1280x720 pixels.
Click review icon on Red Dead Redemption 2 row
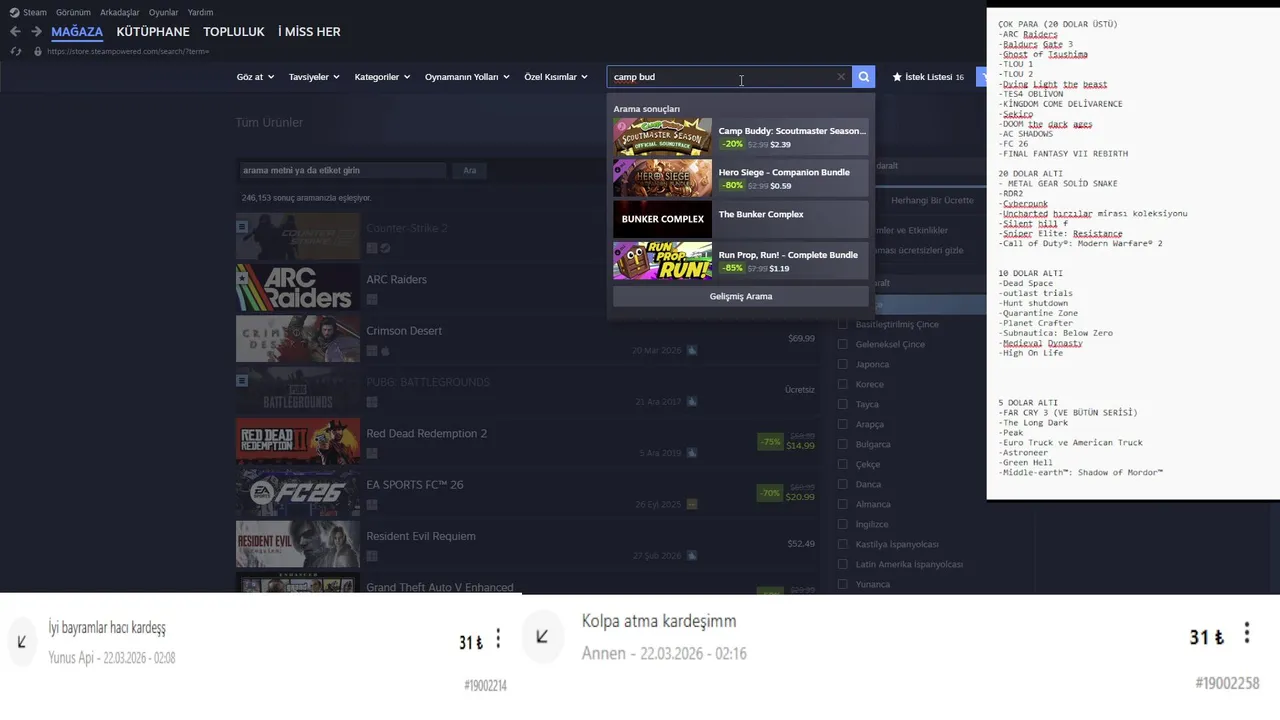692,453
